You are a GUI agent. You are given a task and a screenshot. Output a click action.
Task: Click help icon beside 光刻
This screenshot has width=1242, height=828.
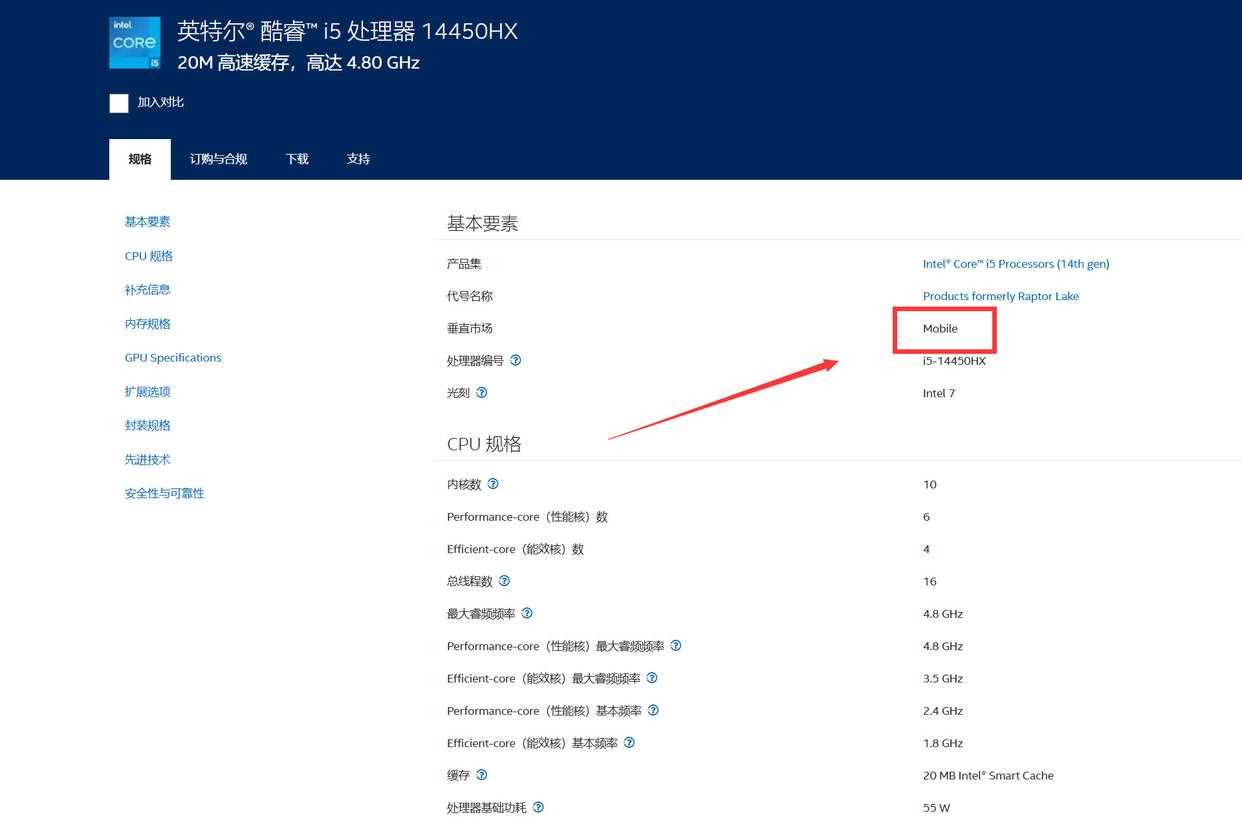pos(482,393)
